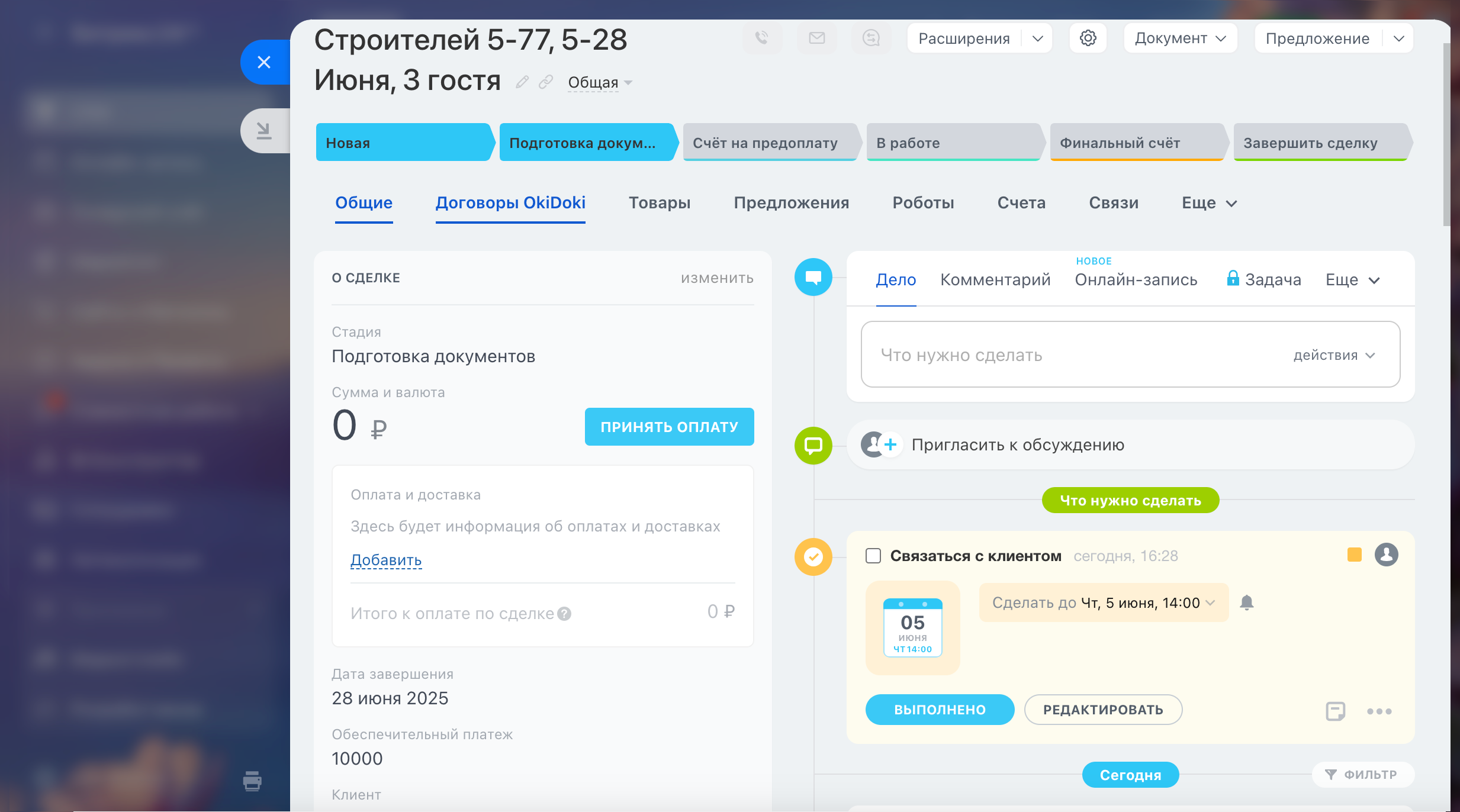Check the 'Связаться с клиентом' checkbox

(873, 556)
